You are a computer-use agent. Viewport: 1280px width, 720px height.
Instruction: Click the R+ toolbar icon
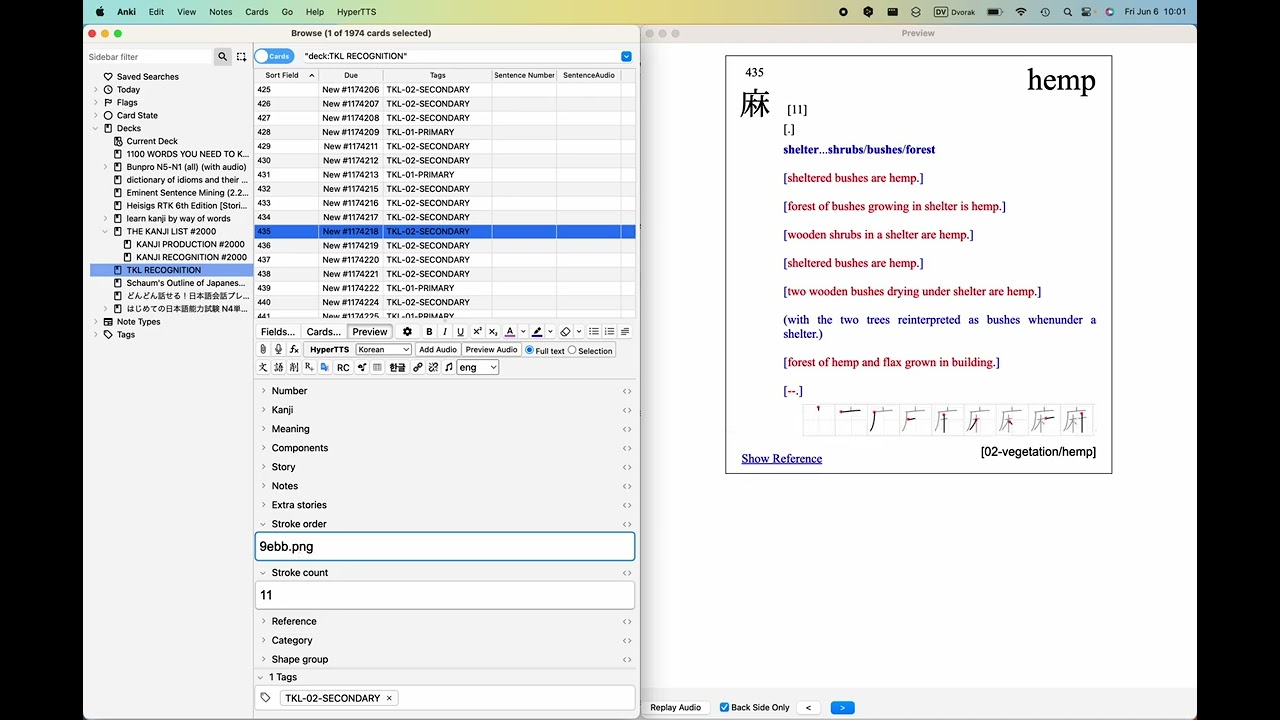[309, 368]
